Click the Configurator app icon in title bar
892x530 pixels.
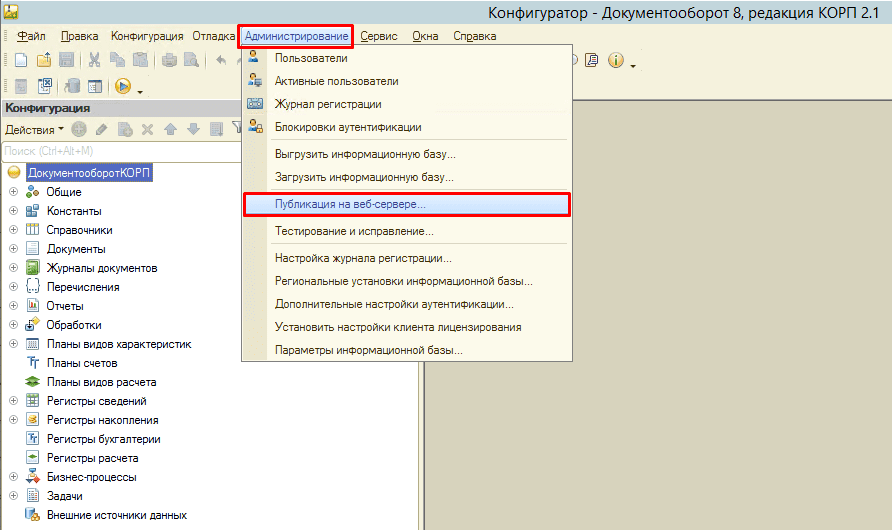coord(10,11)
